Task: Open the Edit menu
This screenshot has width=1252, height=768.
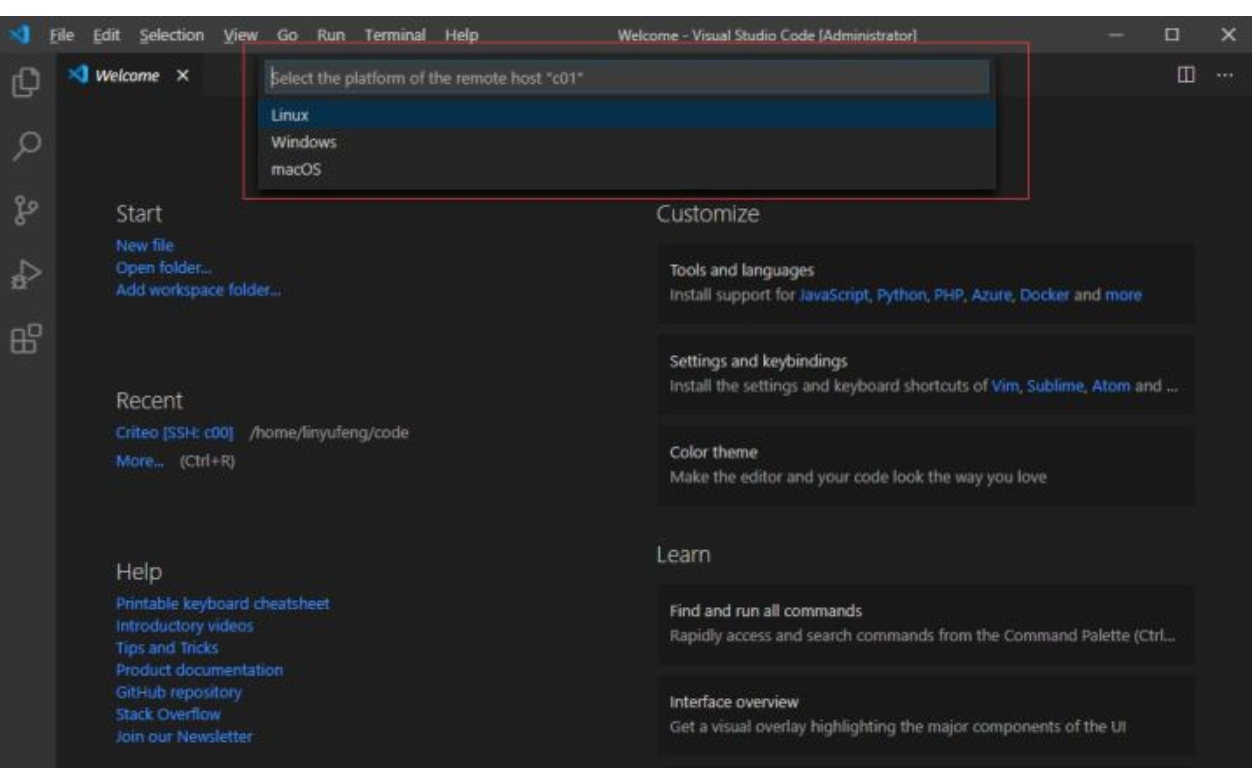Action: [106, 35]
